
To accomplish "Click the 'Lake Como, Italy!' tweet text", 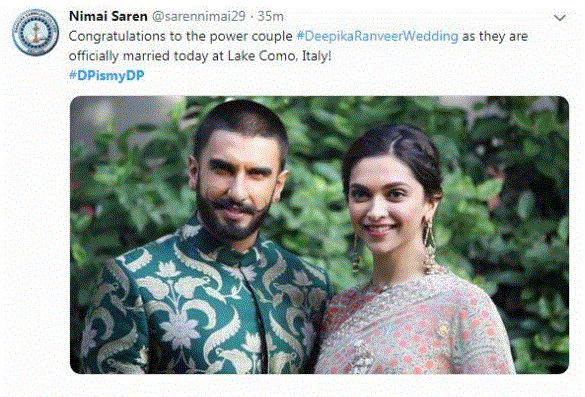I will [x=279, y=56].
